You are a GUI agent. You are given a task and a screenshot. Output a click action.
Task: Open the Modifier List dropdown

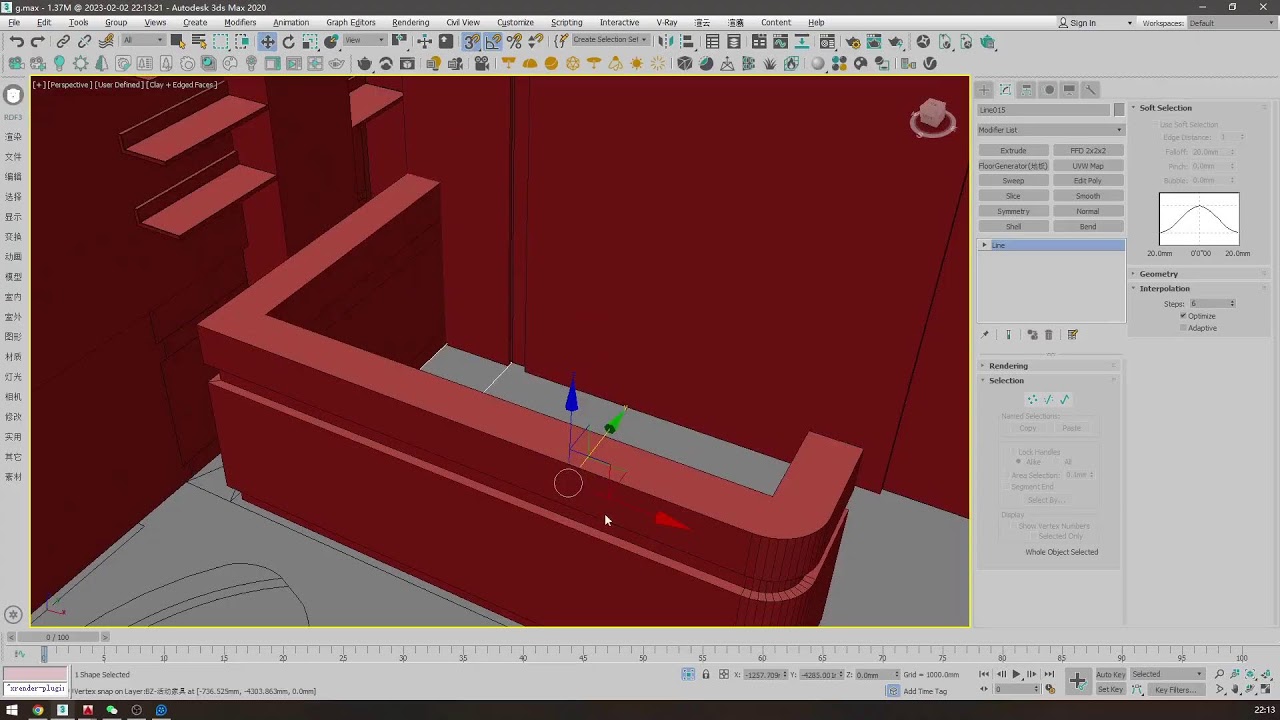click(x=1050, y=130)
